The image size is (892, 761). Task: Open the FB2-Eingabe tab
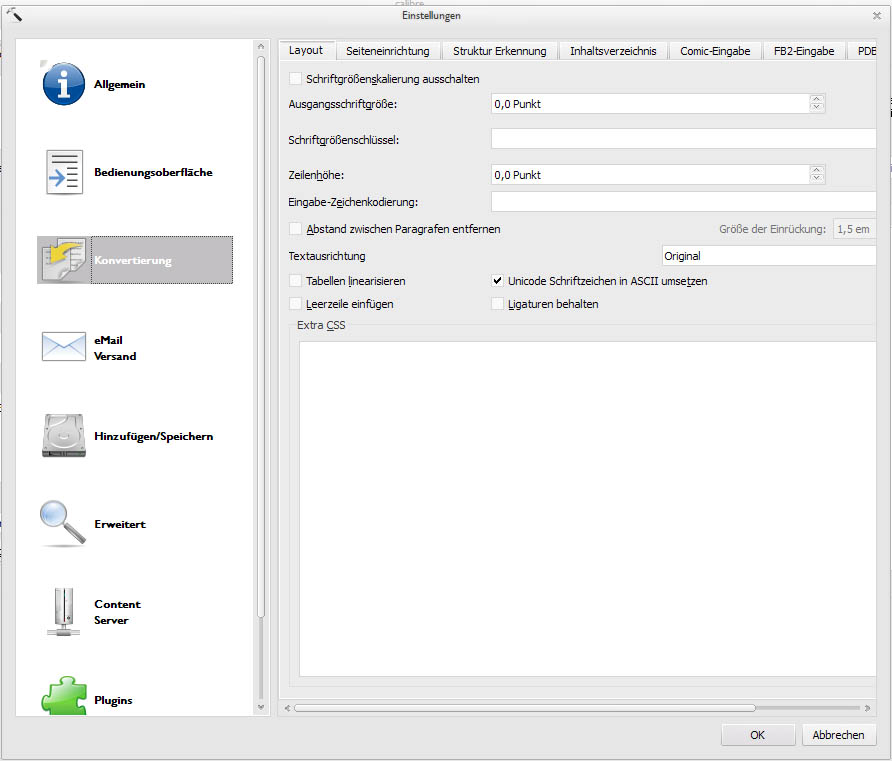click(x=804, y=51)
